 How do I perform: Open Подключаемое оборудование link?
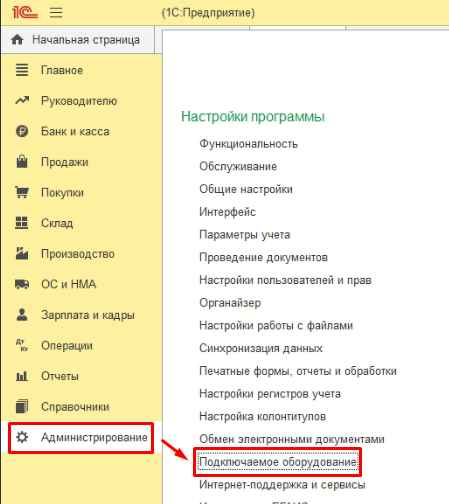point(278,462)
